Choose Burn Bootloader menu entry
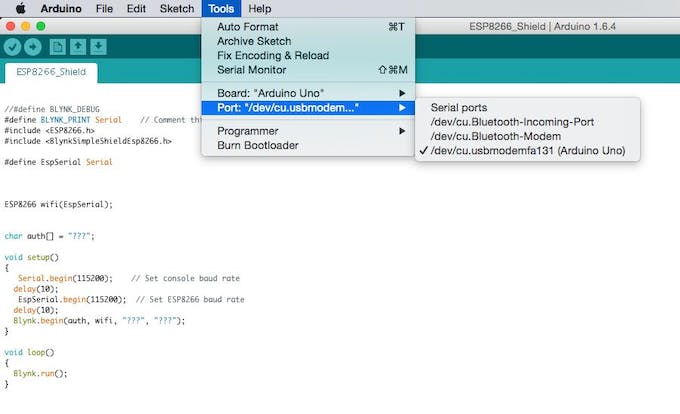 308,145
